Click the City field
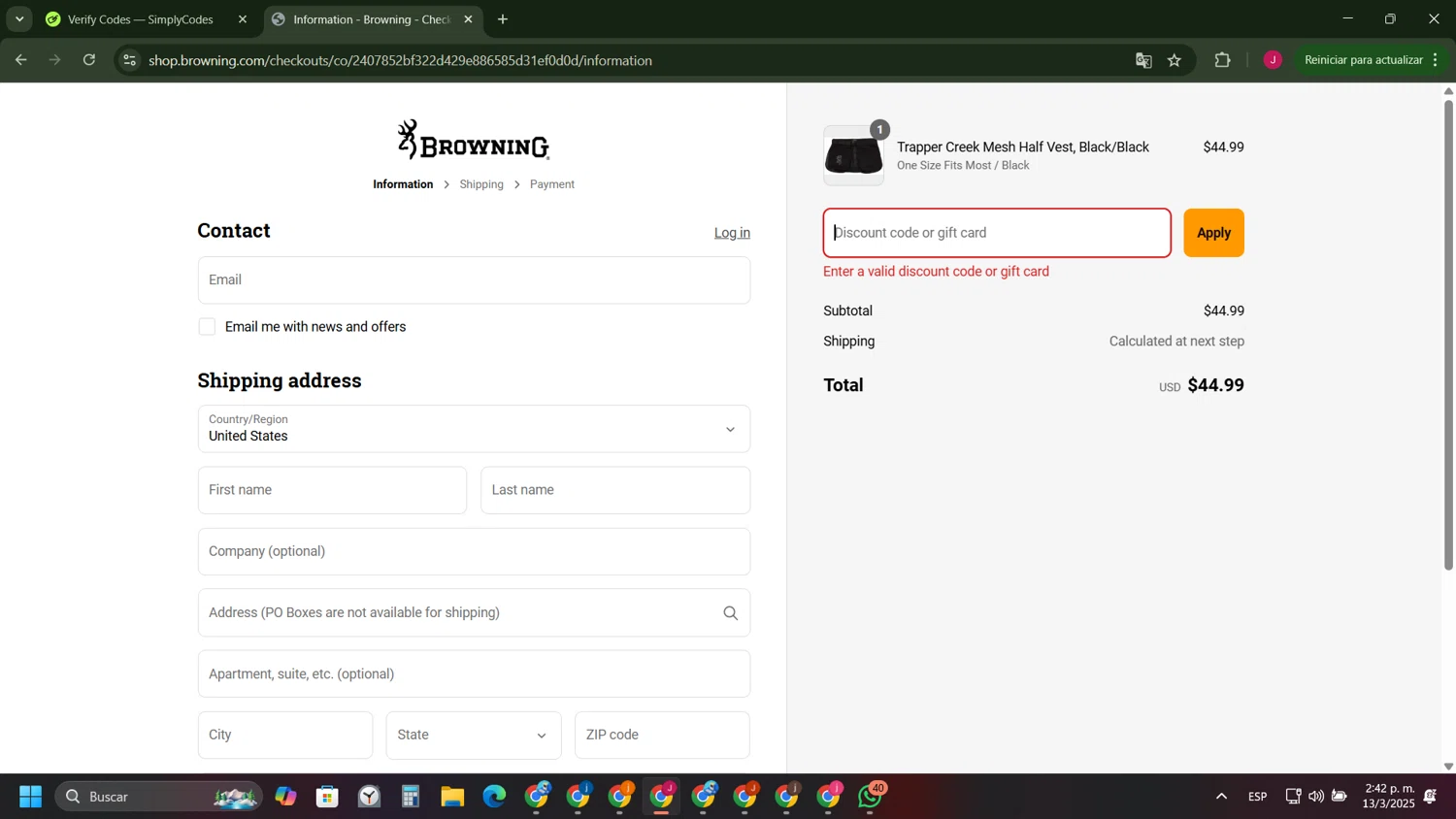 click(x=285, y=736)
